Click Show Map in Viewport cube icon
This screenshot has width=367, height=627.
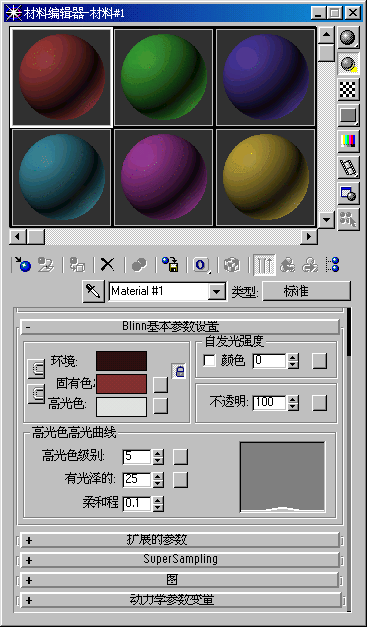(231, 265)
